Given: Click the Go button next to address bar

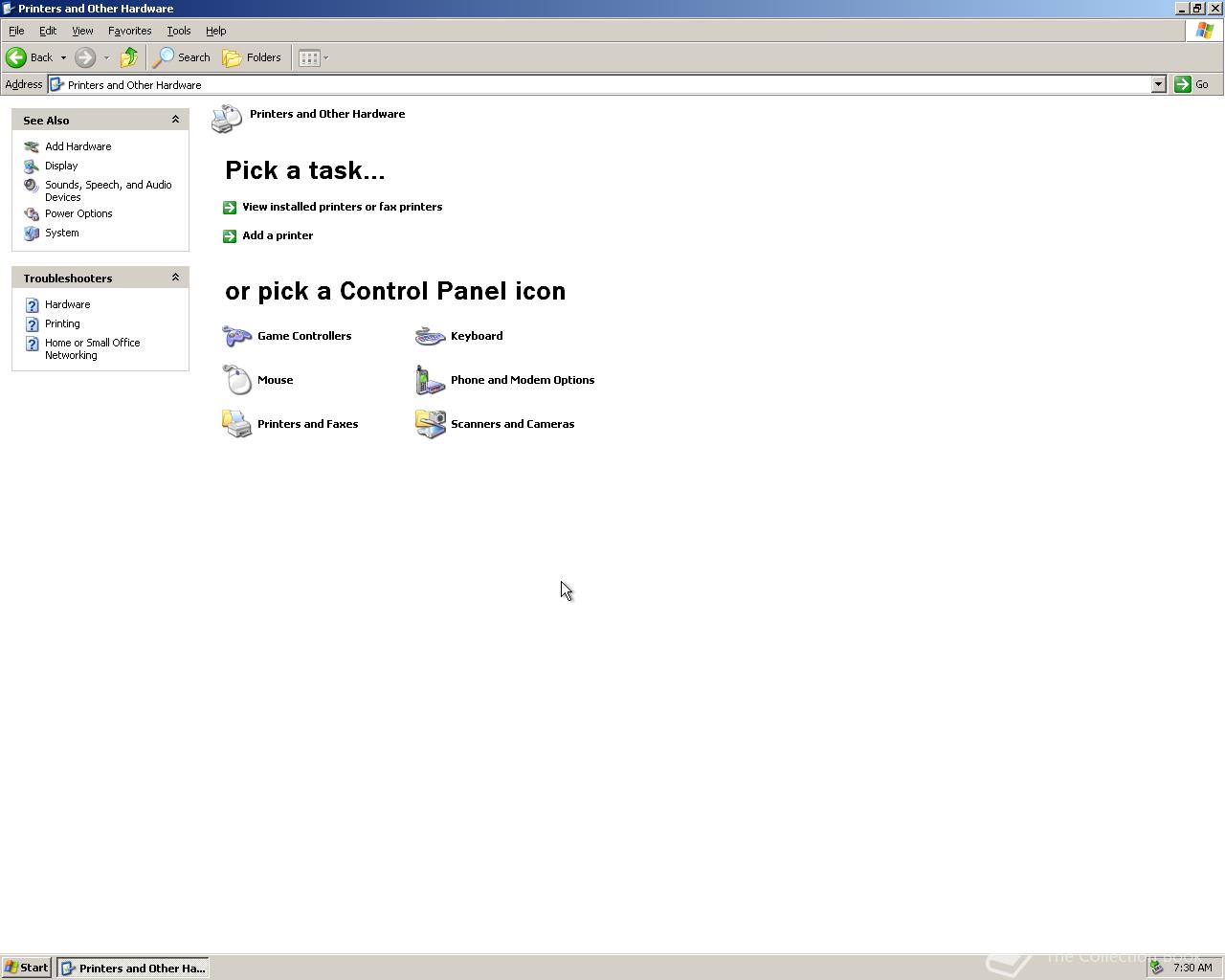Looking at the screenshot, I should [x=1192, y=84].
